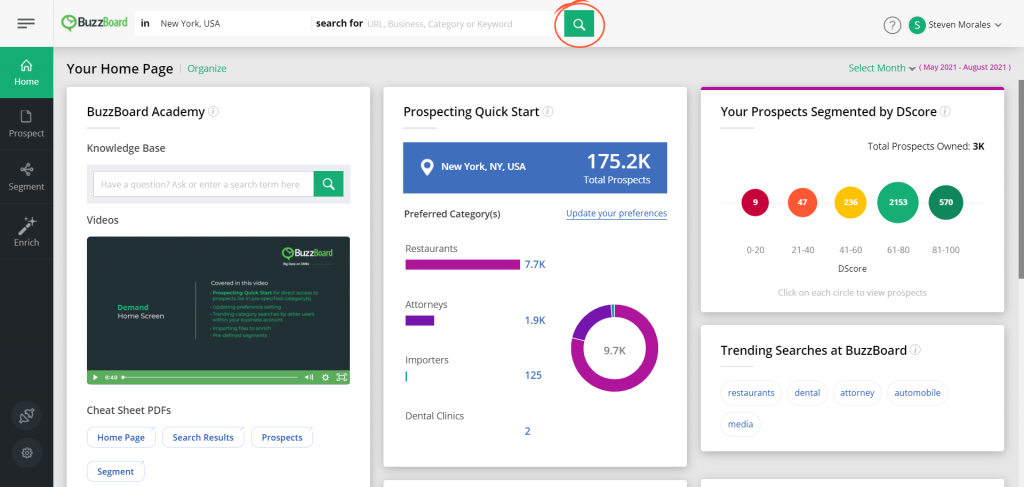Click the green DScore circle 2153
The width and height of the screenshot is (1024, 487).
pos(898,202)
